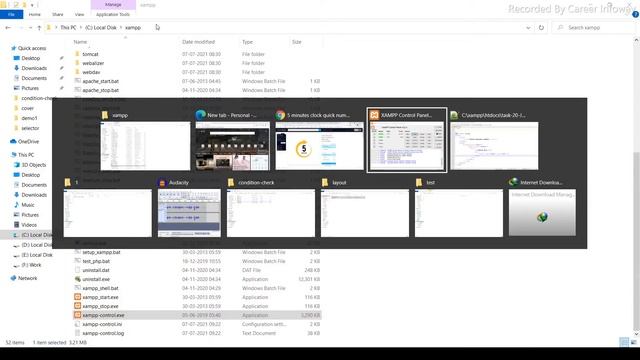This screenshot has height=360, width=640.
Task: Click the XAMPP icon in switcher title
Action: [x=374, y=115]
